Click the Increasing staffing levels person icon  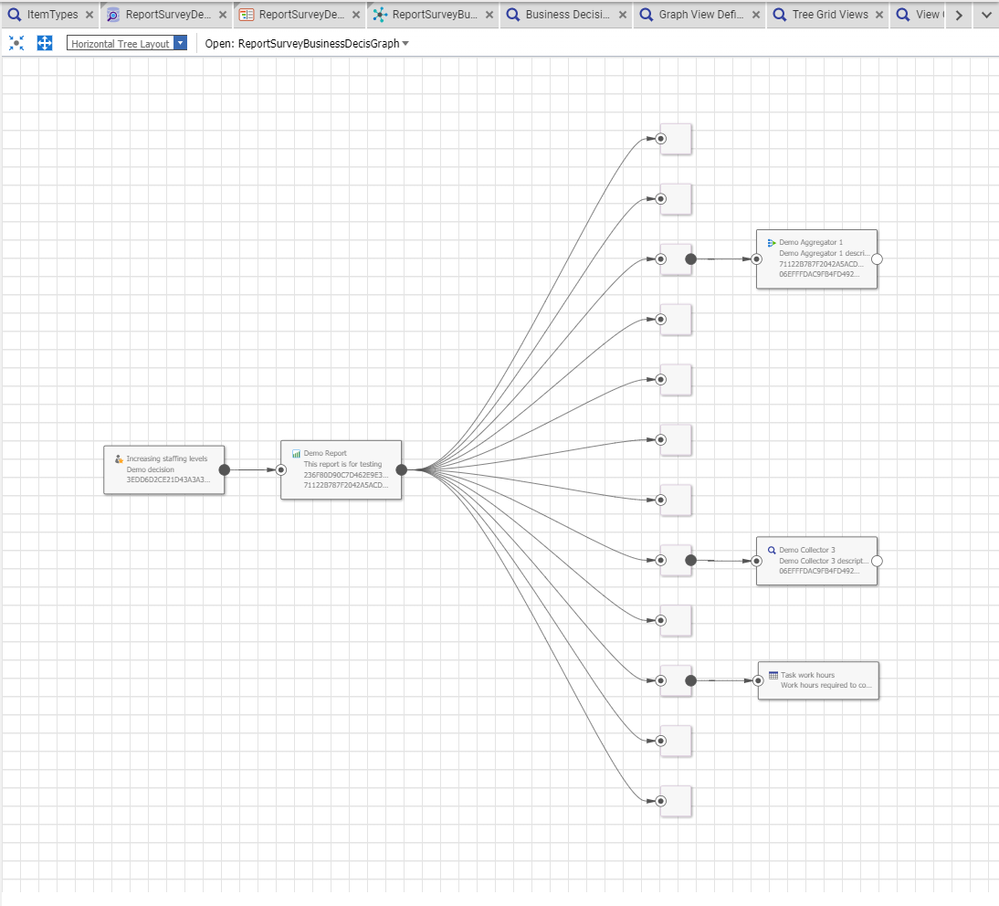coord(119,459)
